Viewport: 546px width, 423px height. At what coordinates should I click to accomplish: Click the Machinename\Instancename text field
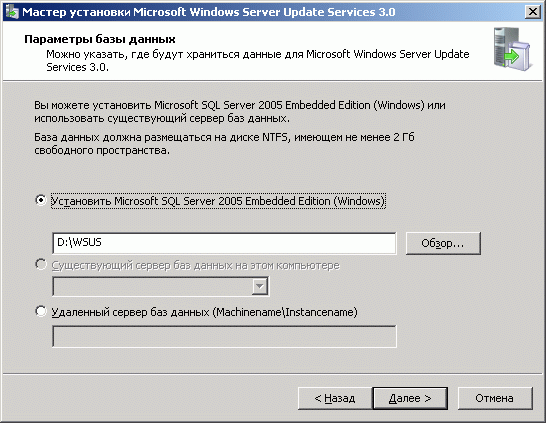[224, 336]
